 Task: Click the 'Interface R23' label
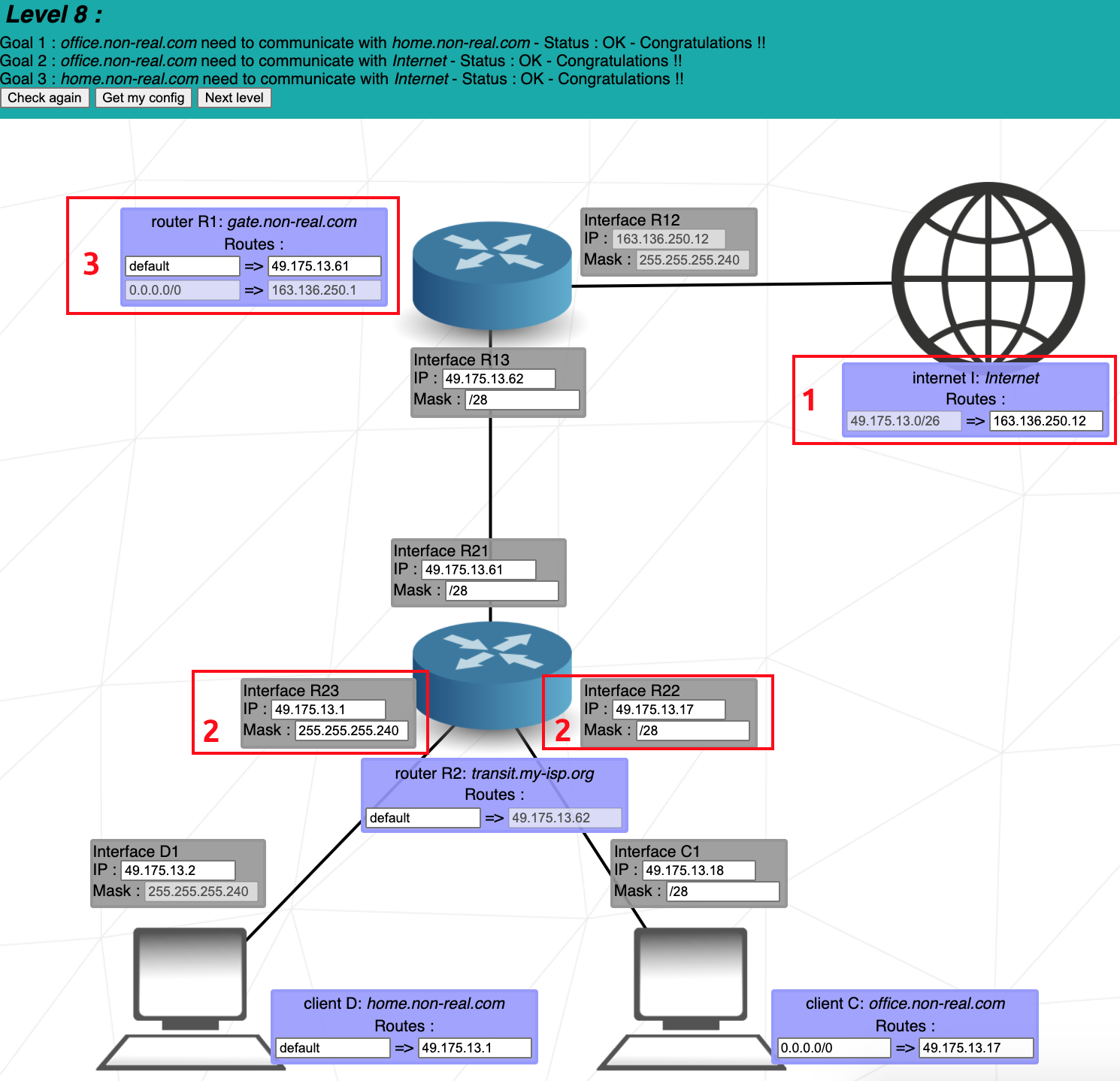[x=291, y=691]
